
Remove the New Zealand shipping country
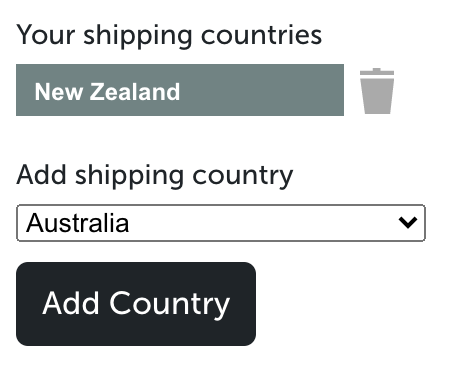(x=377, y=91)
